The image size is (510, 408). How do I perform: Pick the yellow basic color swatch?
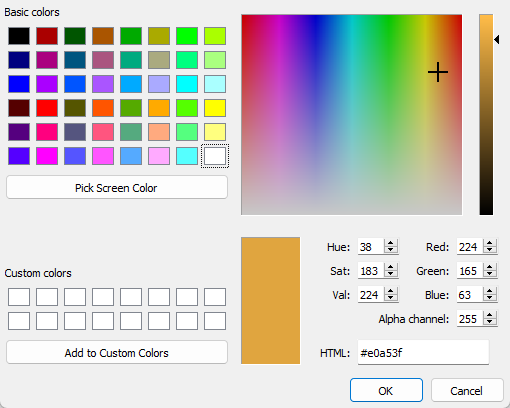215,108
